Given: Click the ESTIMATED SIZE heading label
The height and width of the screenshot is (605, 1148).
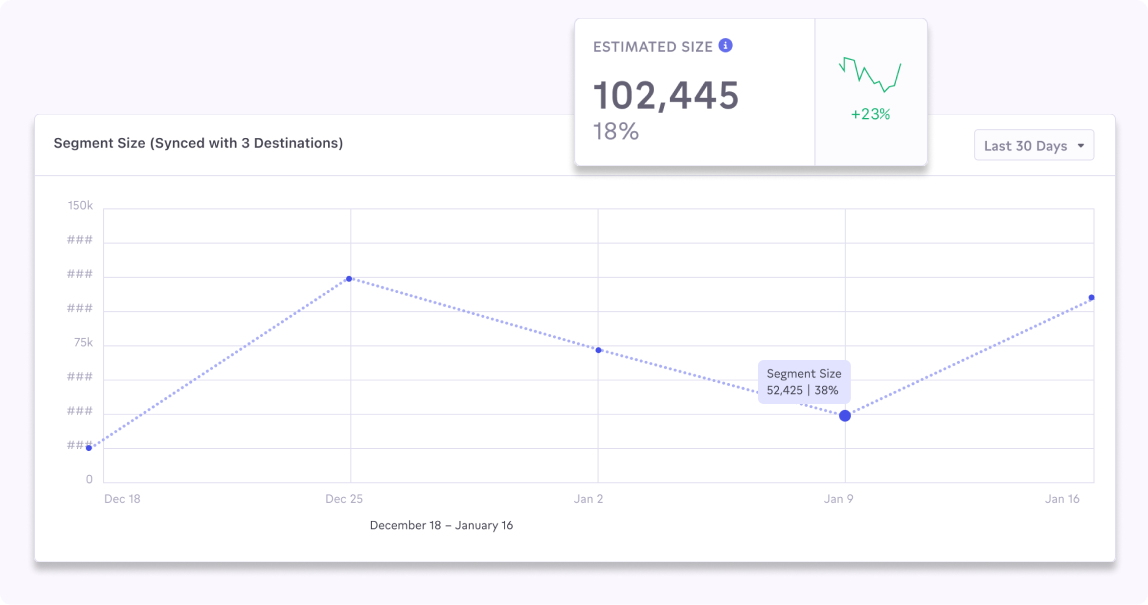Looking at the screenshot, I should click(652, 47).
